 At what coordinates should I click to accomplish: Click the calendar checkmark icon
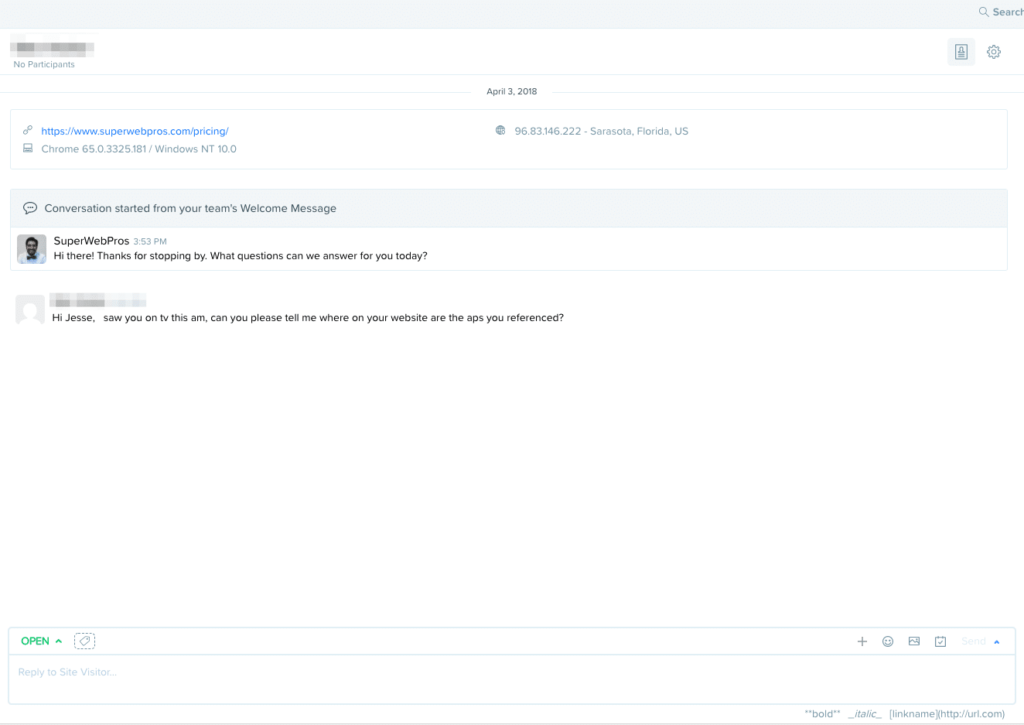940,641
